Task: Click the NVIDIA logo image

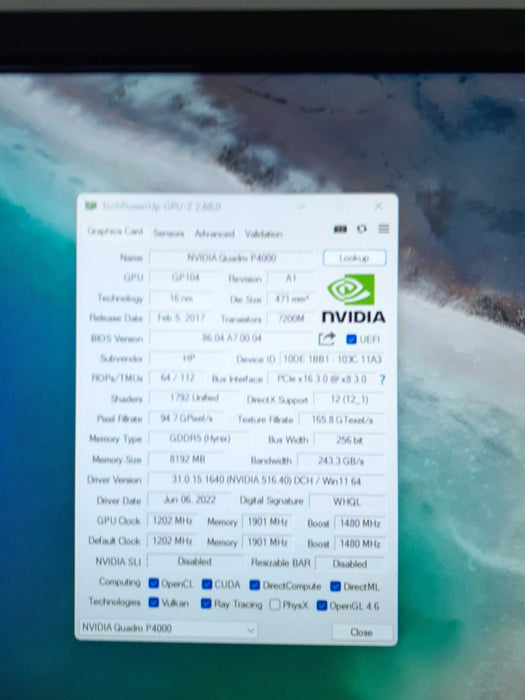Action: (353, 298)
